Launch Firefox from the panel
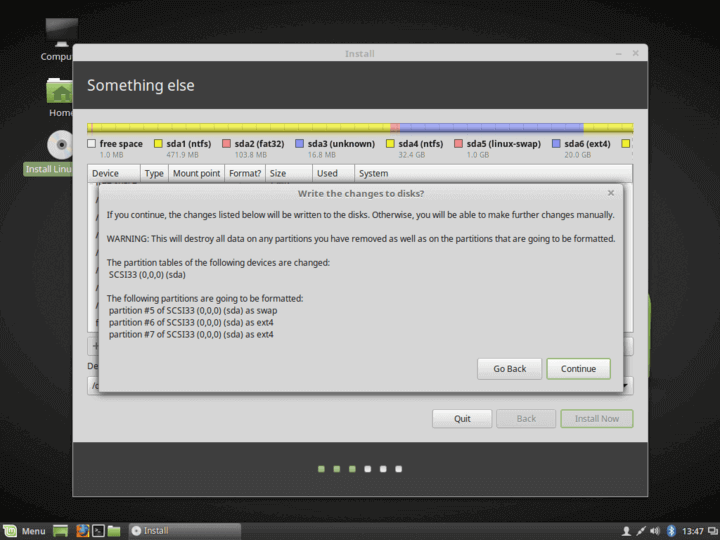 point(82,530)
